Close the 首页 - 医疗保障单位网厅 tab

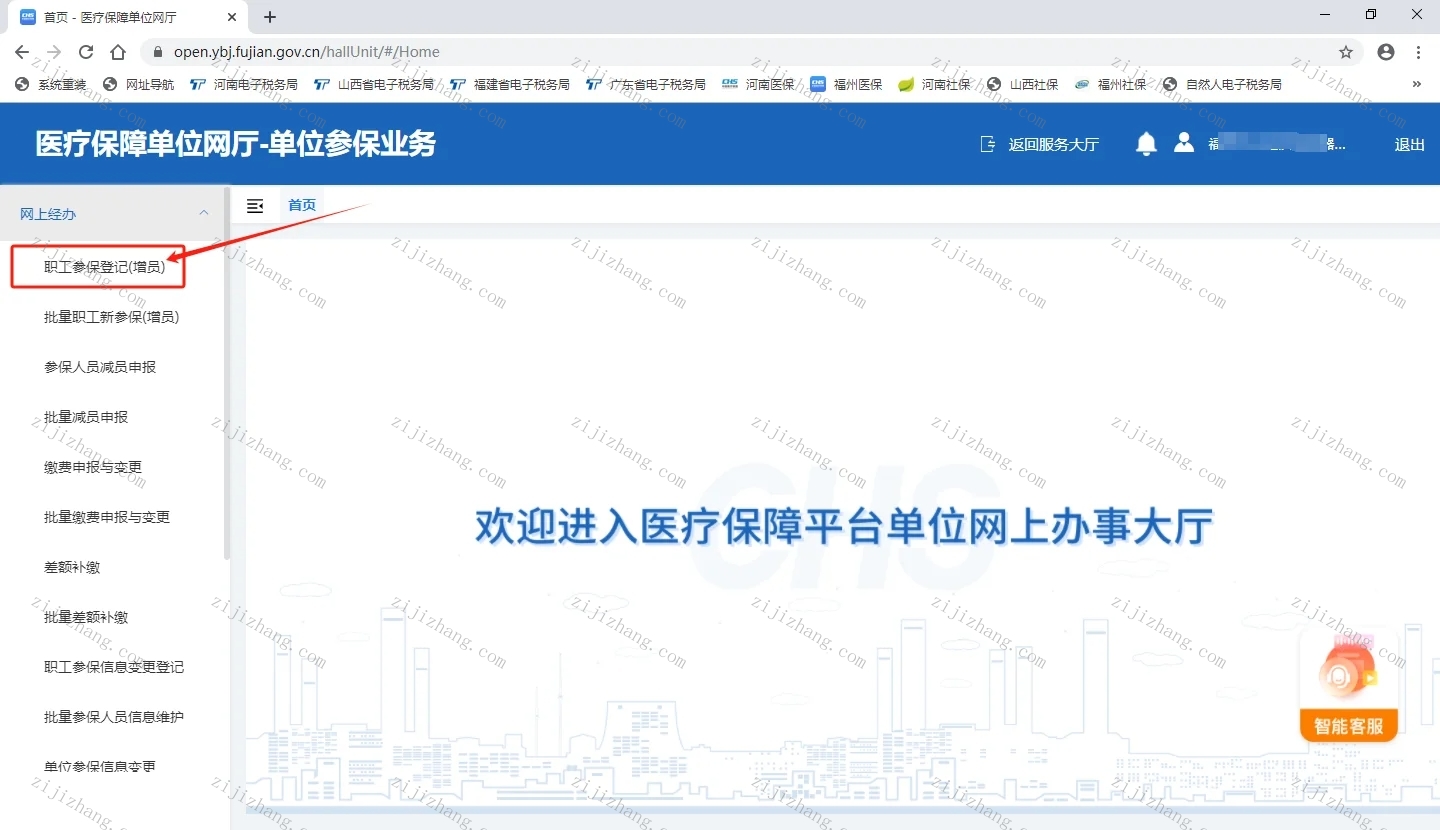point(232,17)
